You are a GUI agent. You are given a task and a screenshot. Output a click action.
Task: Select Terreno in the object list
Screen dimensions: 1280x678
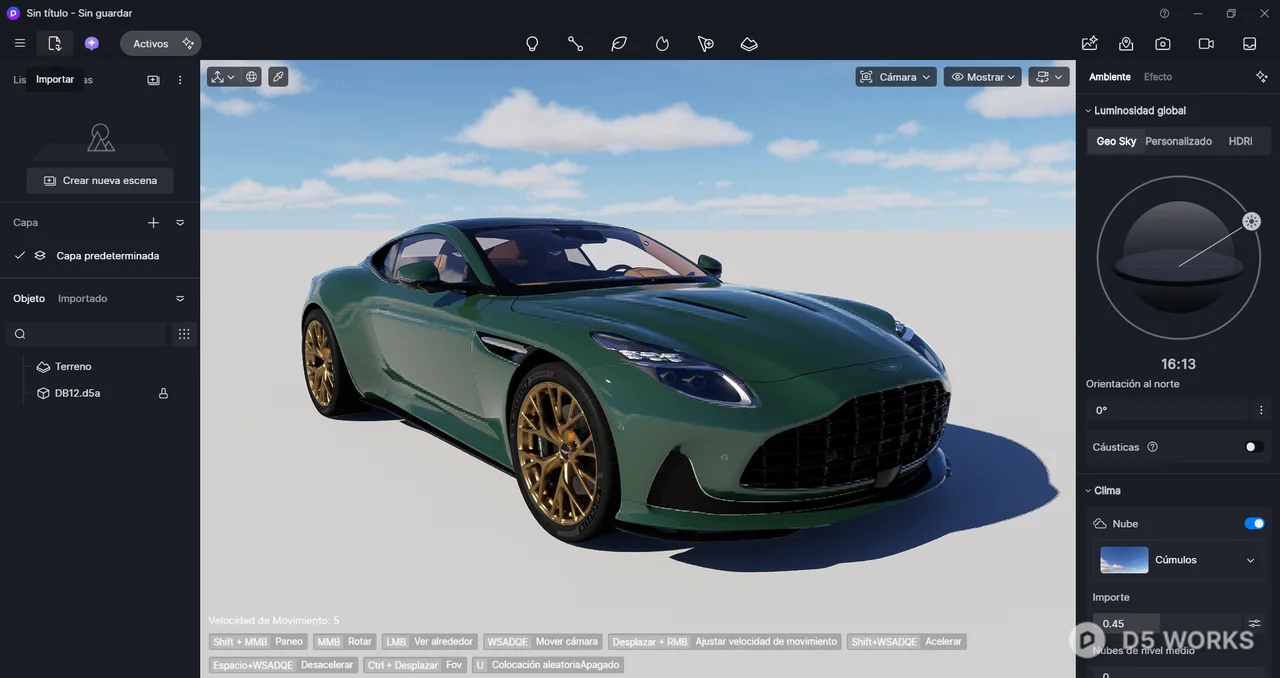pyautogui.click(x=73, y=366)
